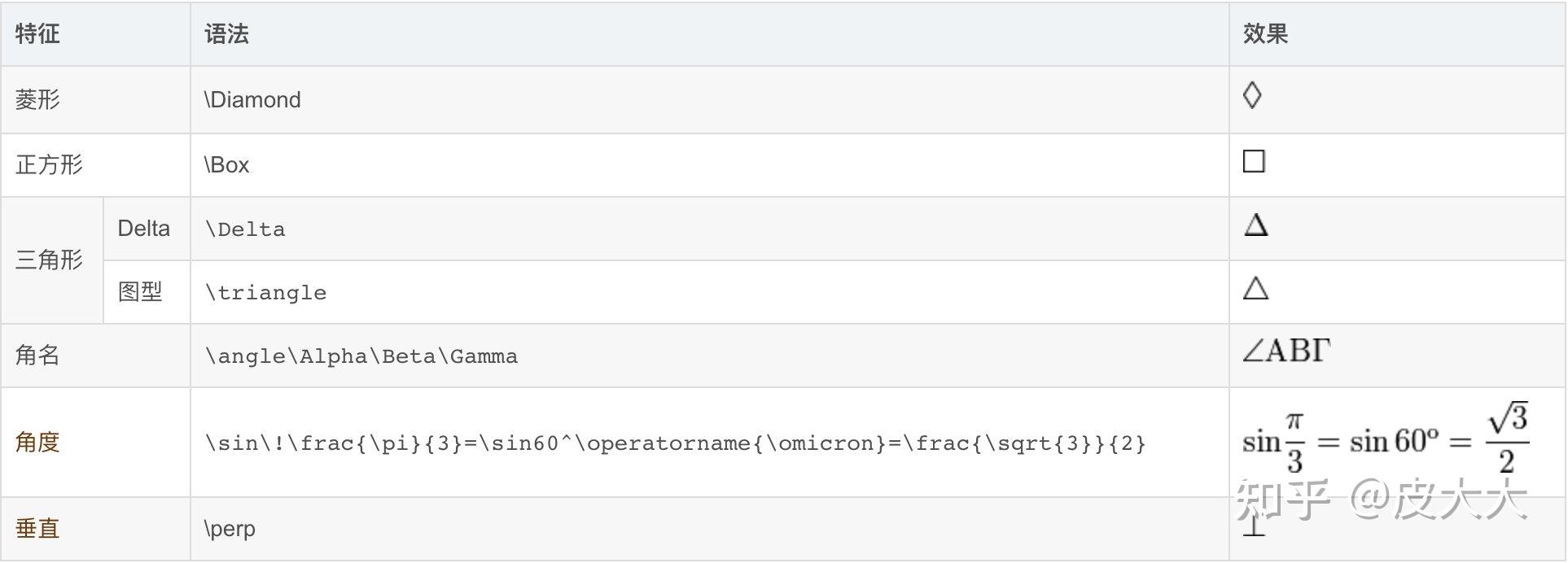The height and width of the screenshot is (563, 1568).
Task: Click the \triangle rendered triangle symbol
Action: pos(1256,288)
